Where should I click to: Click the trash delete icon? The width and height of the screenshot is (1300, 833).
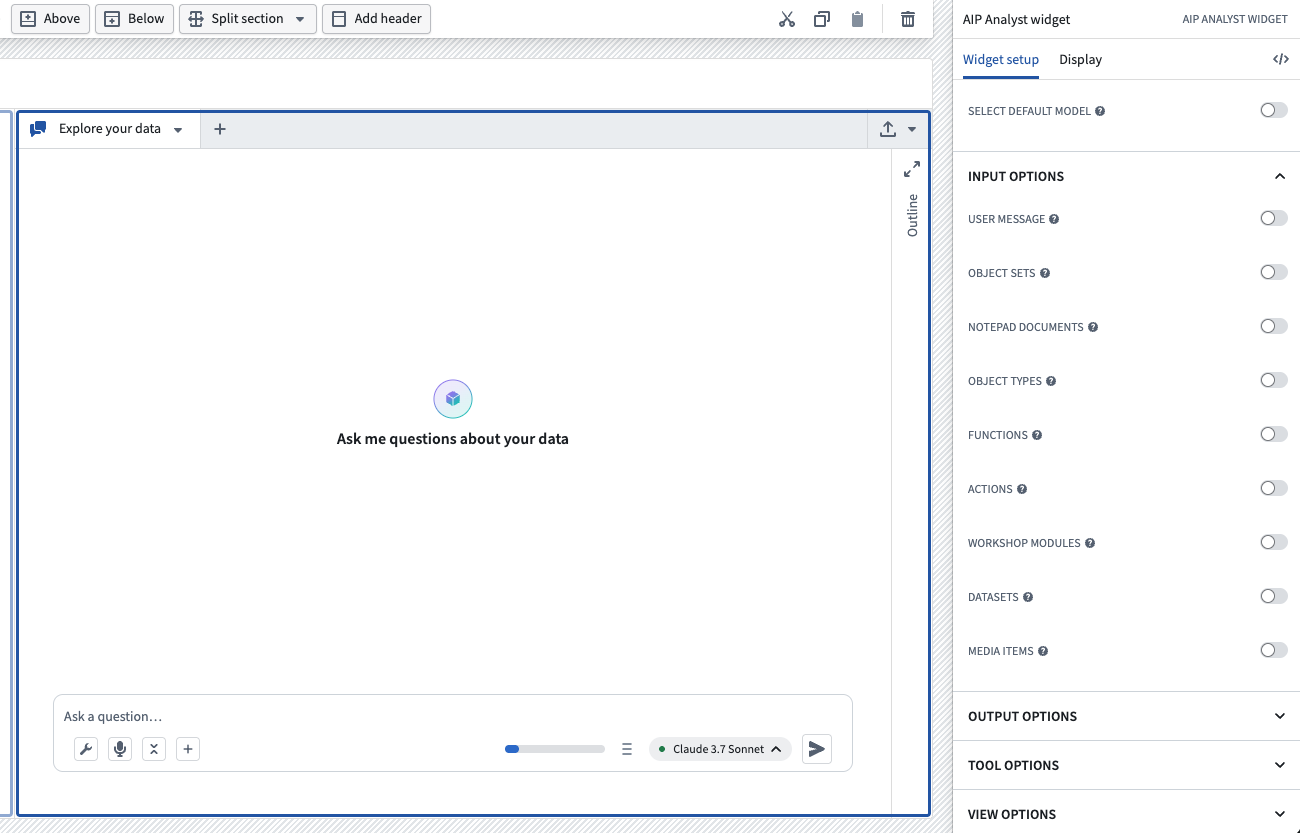click(x=905, y=18)
